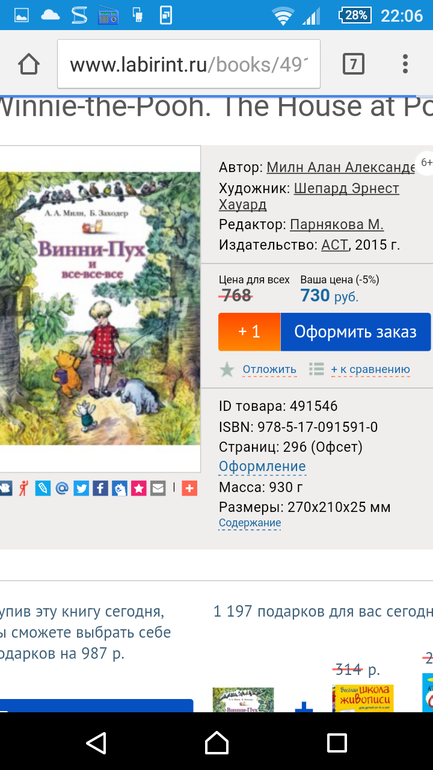Expand the Содержание contents link
This screenshot has height=770, width=433.
pyautogui.click(x=250, y=523)
